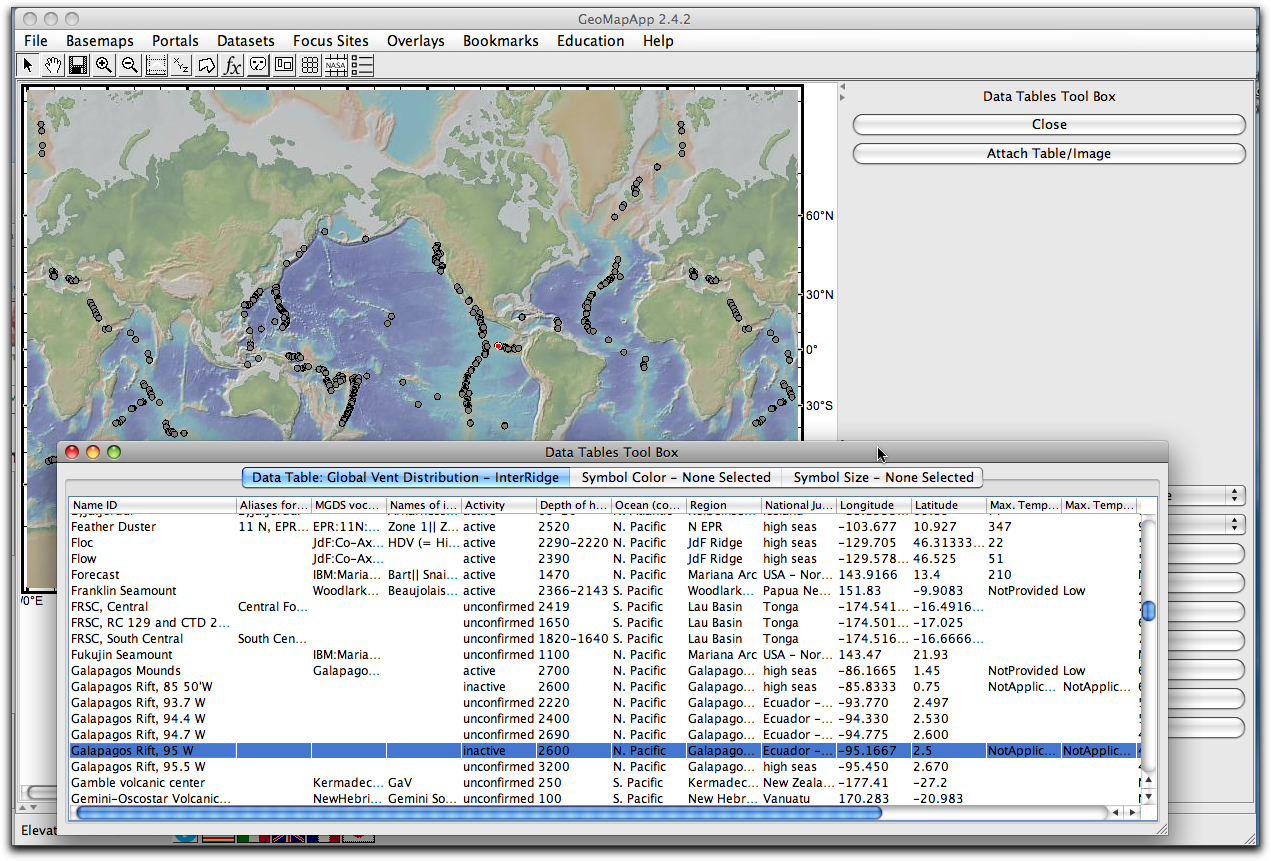Viewport: 1271px width, 861px height.
Task: Activate the hand pan tool
Action: click(52, 64)
